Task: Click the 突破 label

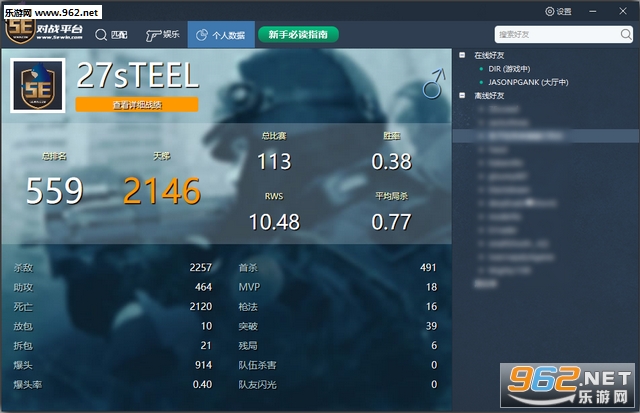Action: pos(248,326)
